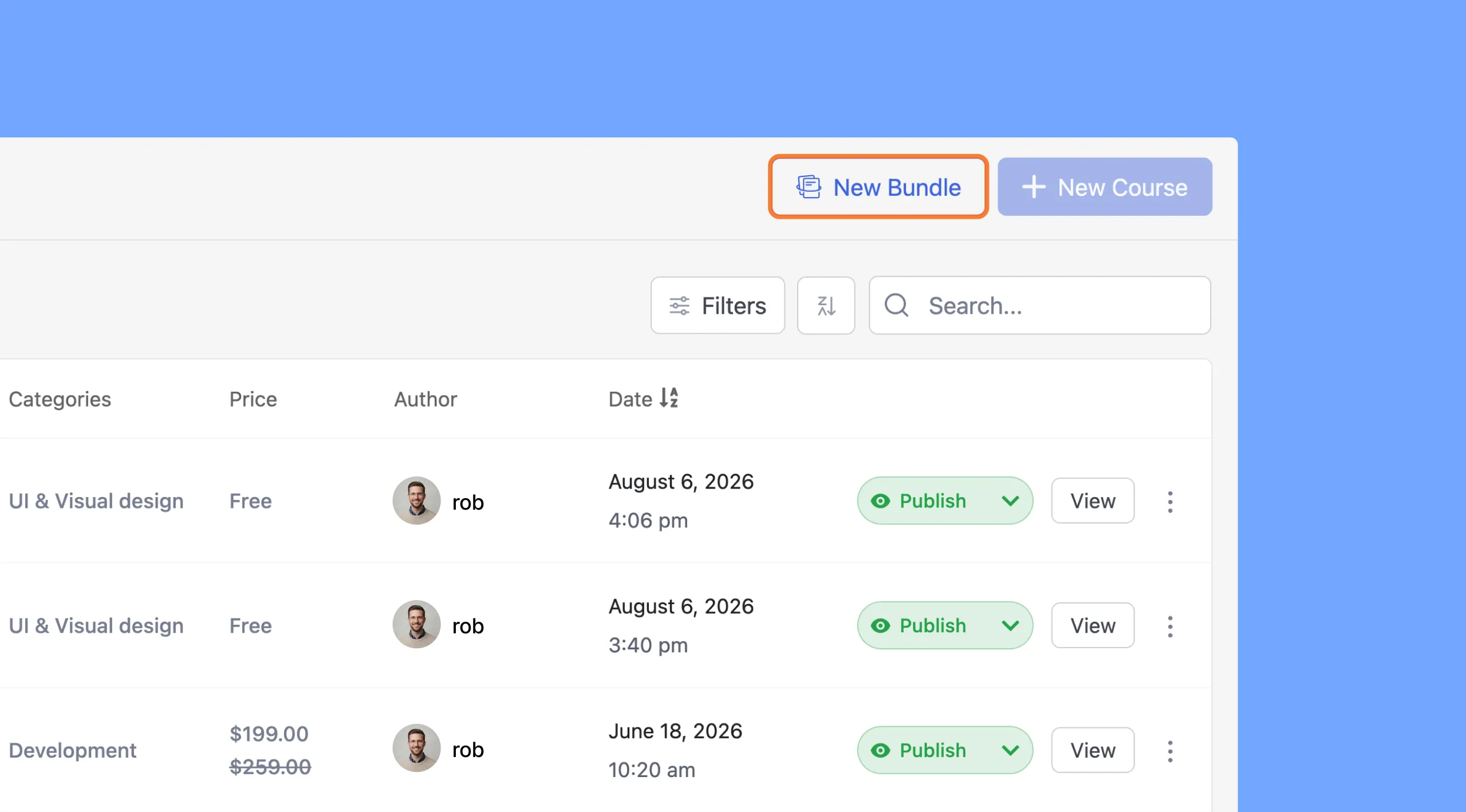
Task: Click the magnifier search icon
Action: pyautogui.click(x=896, y=305)
